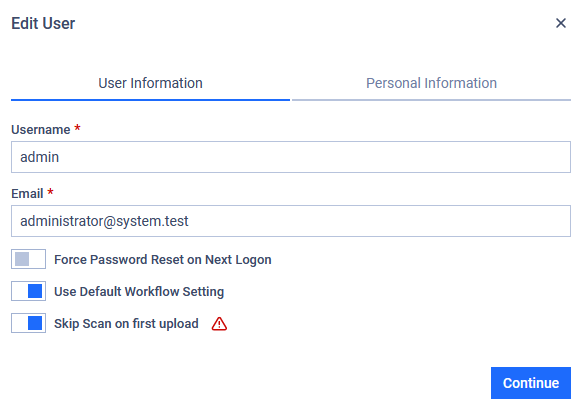Click the Username field label
This screenshot has height=407, width=587.
[x=41, y=130]
